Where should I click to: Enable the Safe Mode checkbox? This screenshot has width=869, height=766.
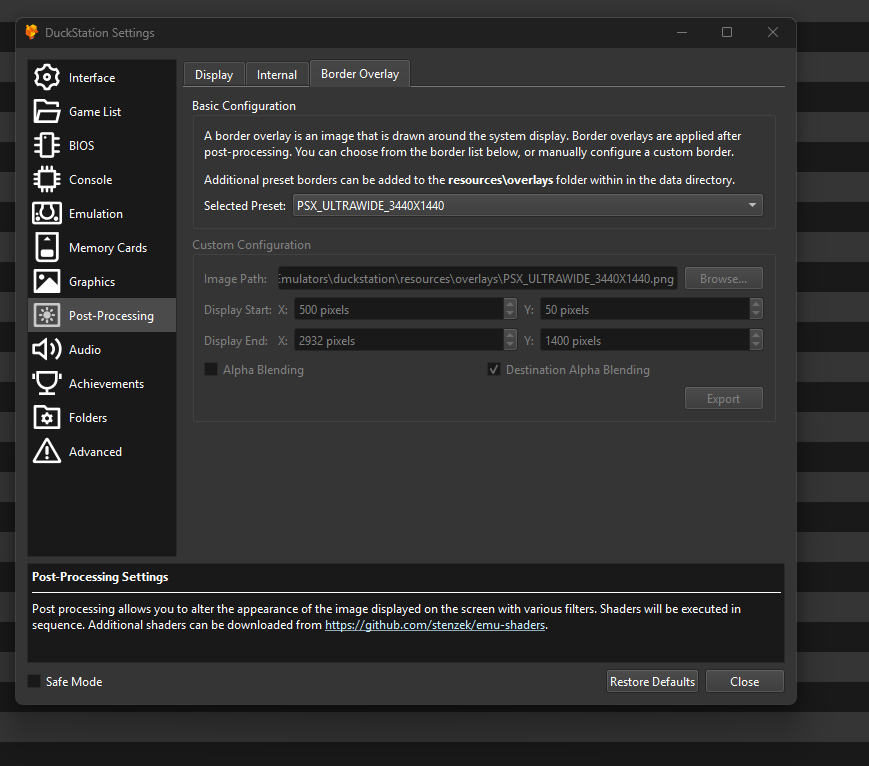pos(34,681)
